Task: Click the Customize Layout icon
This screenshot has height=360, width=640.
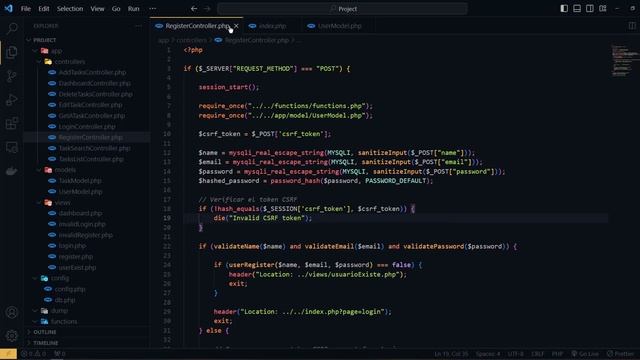Action: 603,9
